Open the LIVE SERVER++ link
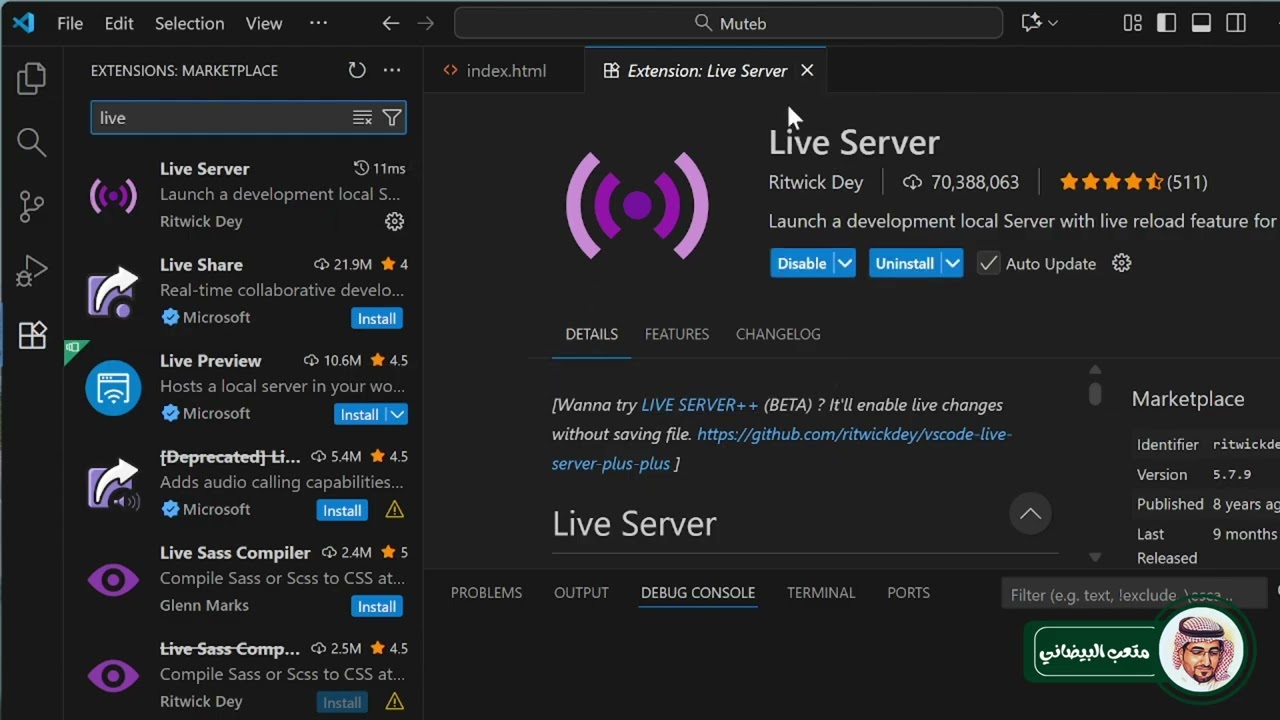The height and width of the screenshot is (720, 1280). pyautogui.click(x=700, y=405)
